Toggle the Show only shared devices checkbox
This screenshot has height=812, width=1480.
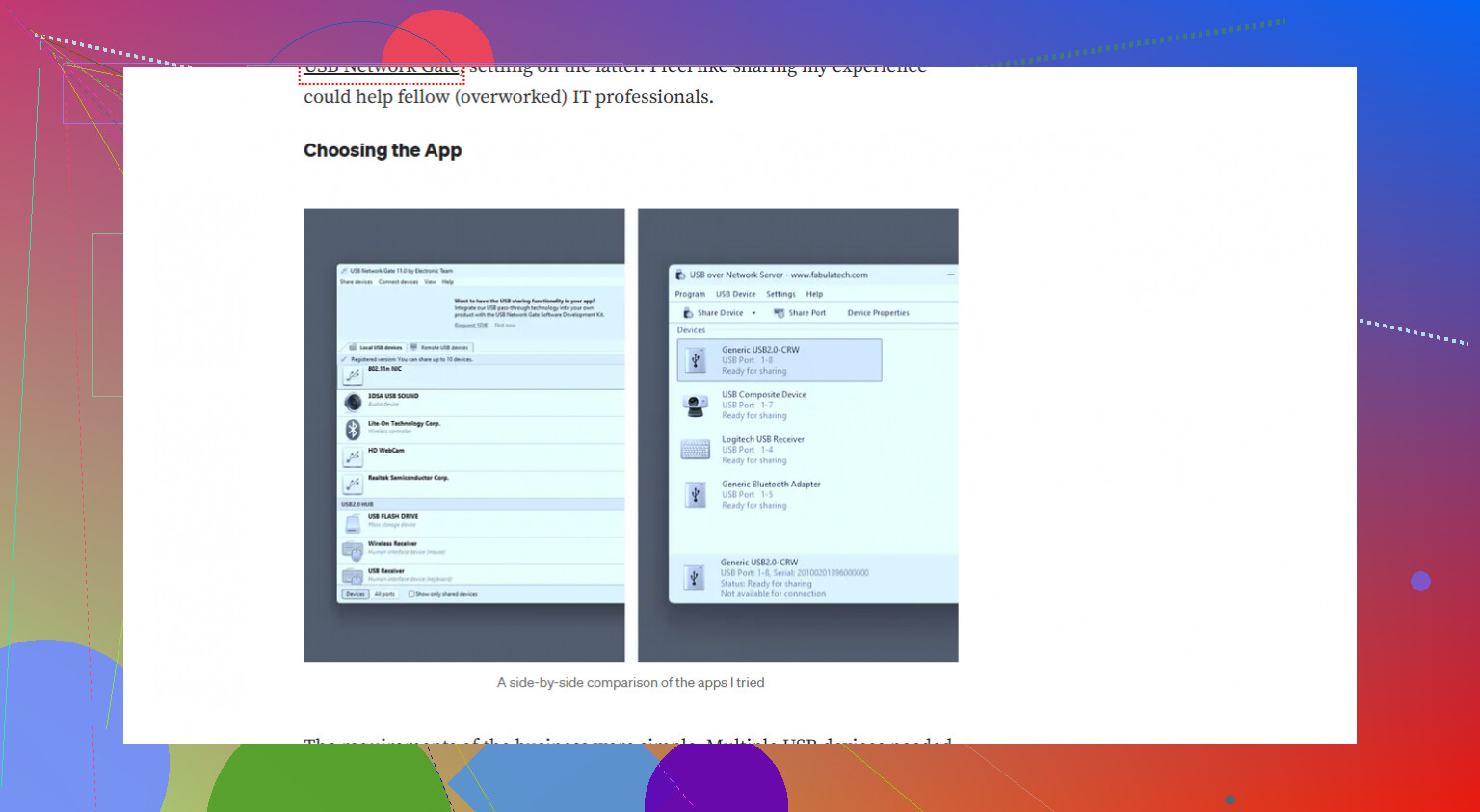(411, 594)
